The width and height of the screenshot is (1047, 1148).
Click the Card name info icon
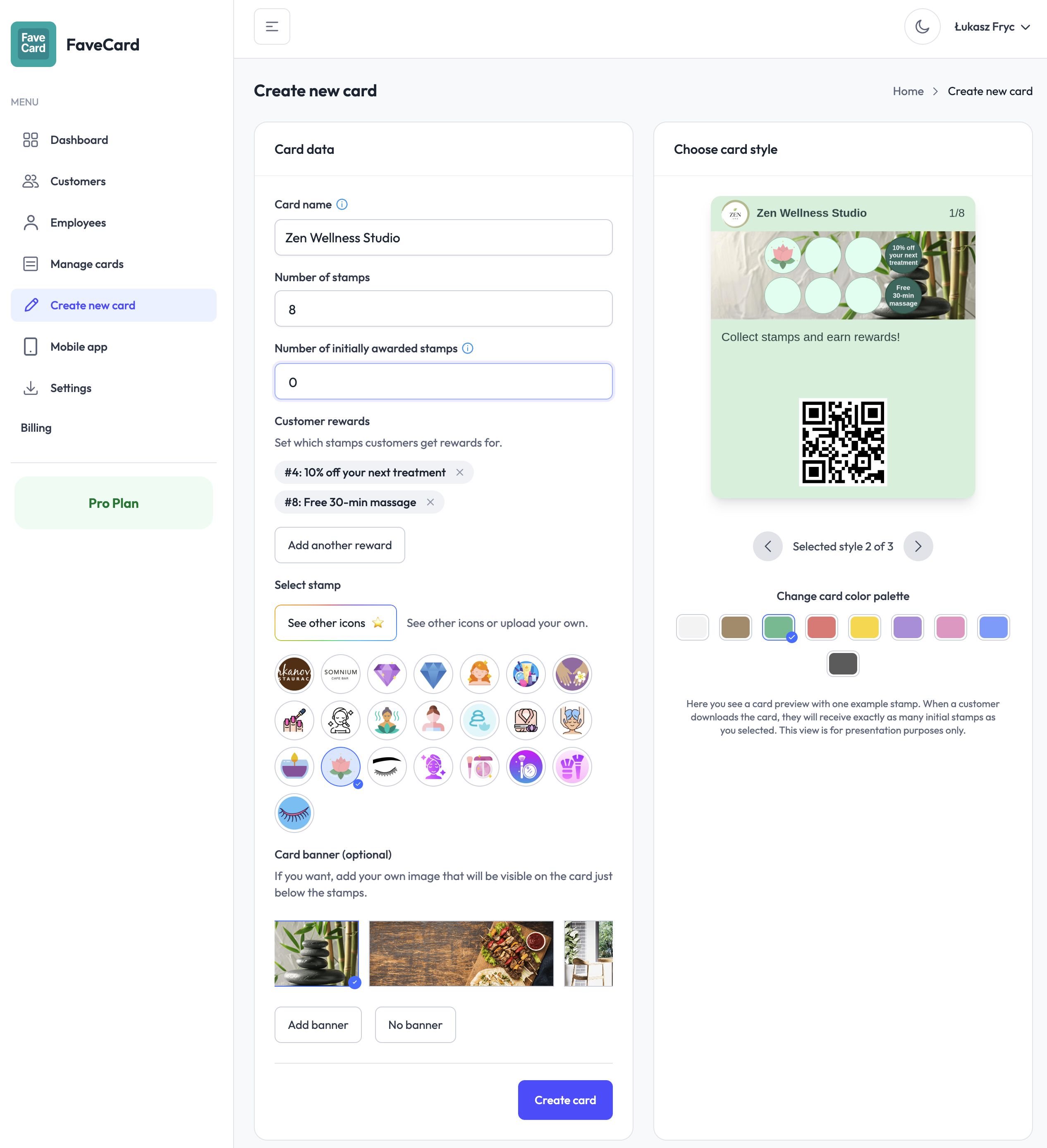[x=342, y=204]
